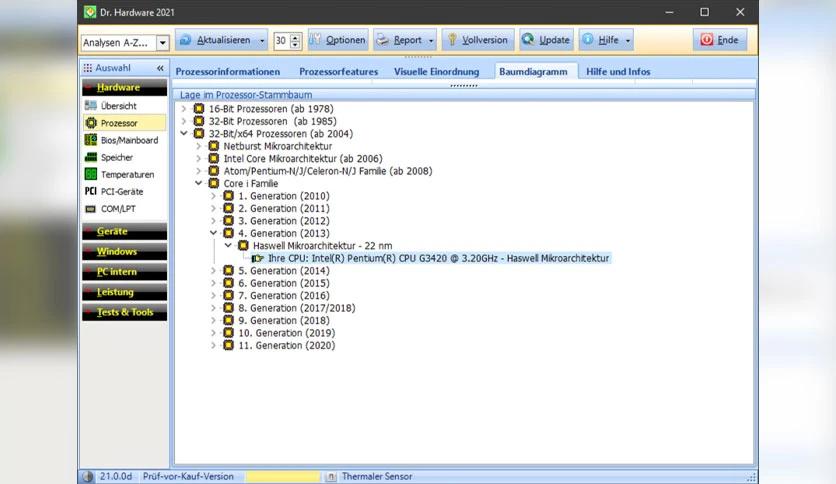The image size is (836, 484).
Task: Click the Dr. Hardware app icon in title bar
Action: click(x=90, y=12)
